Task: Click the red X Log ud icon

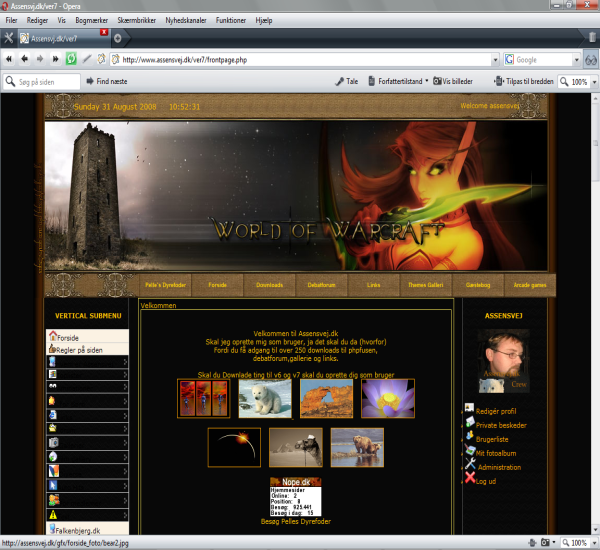Action: tap(470, 477)
